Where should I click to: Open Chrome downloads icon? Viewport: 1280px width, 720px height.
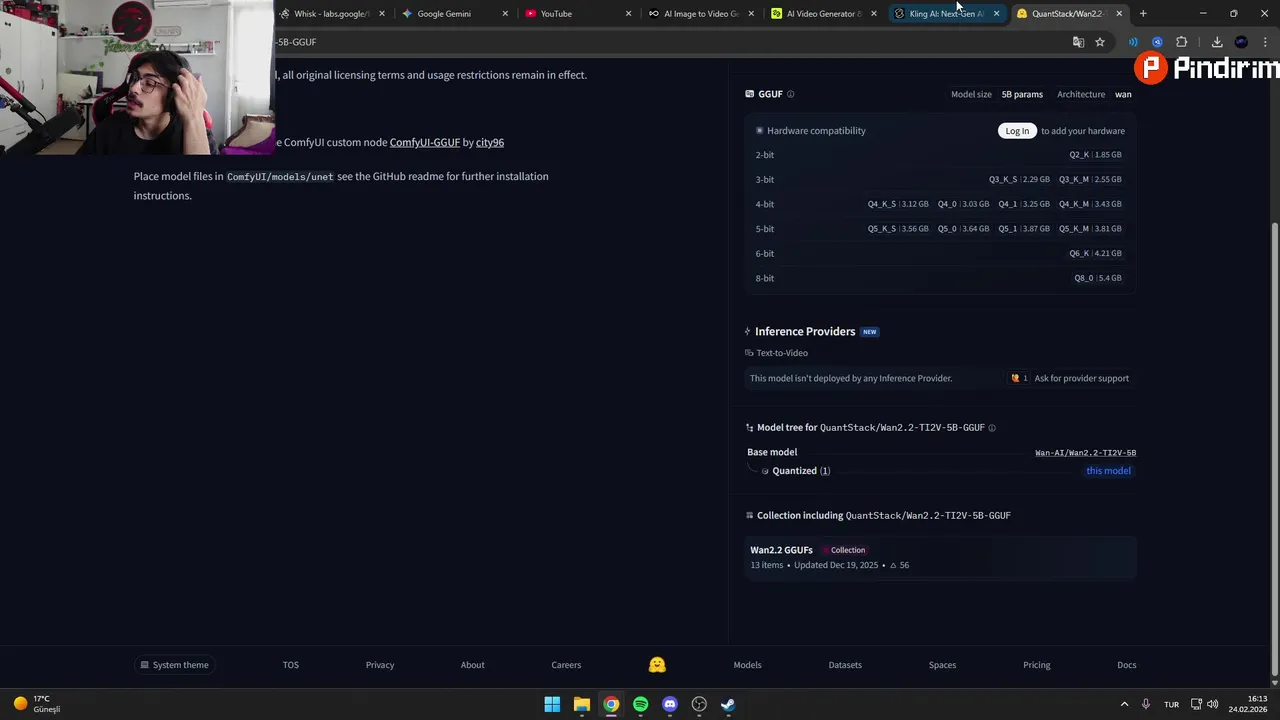coord(1217,42)
